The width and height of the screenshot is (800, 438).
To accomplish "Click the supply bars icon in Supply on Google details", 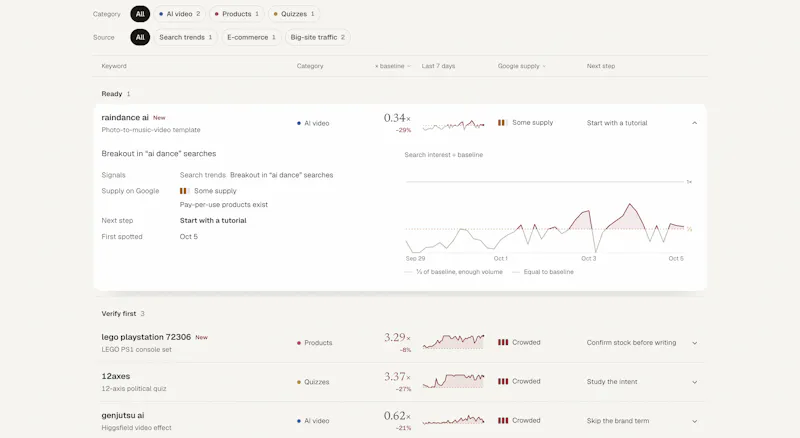I will 184,191.
